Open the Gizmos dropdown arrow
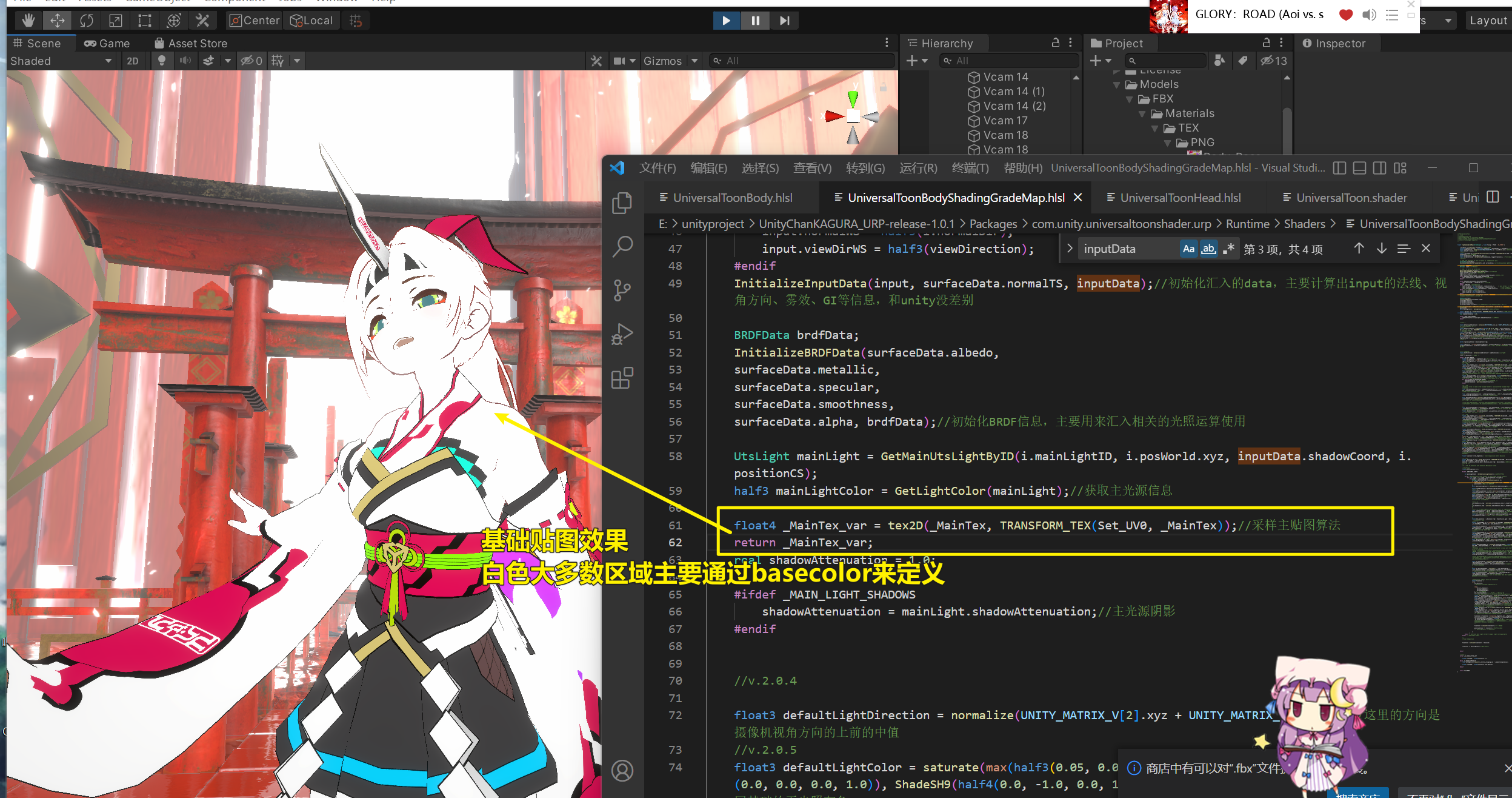Image resolution: width=1512 pixels, height=798 pixels. pos(694,61)
